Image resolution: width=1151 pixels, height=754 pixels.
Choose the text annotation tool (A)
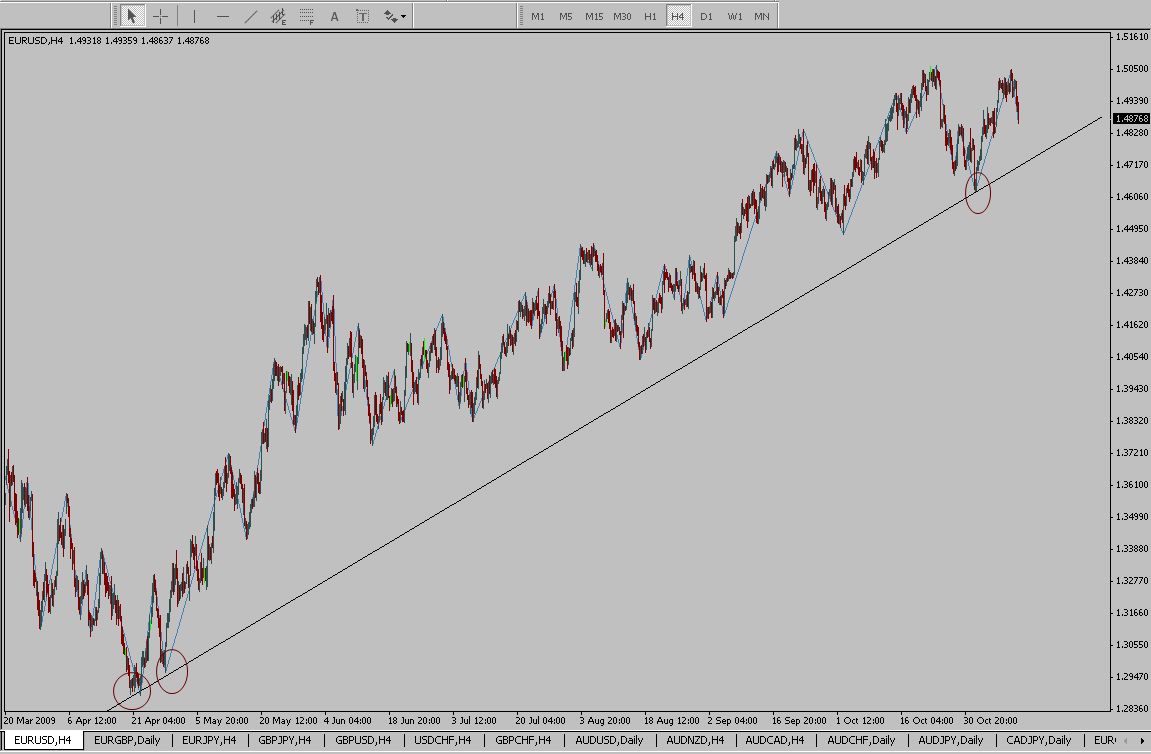pyautogui.click(x=334, y=16)
